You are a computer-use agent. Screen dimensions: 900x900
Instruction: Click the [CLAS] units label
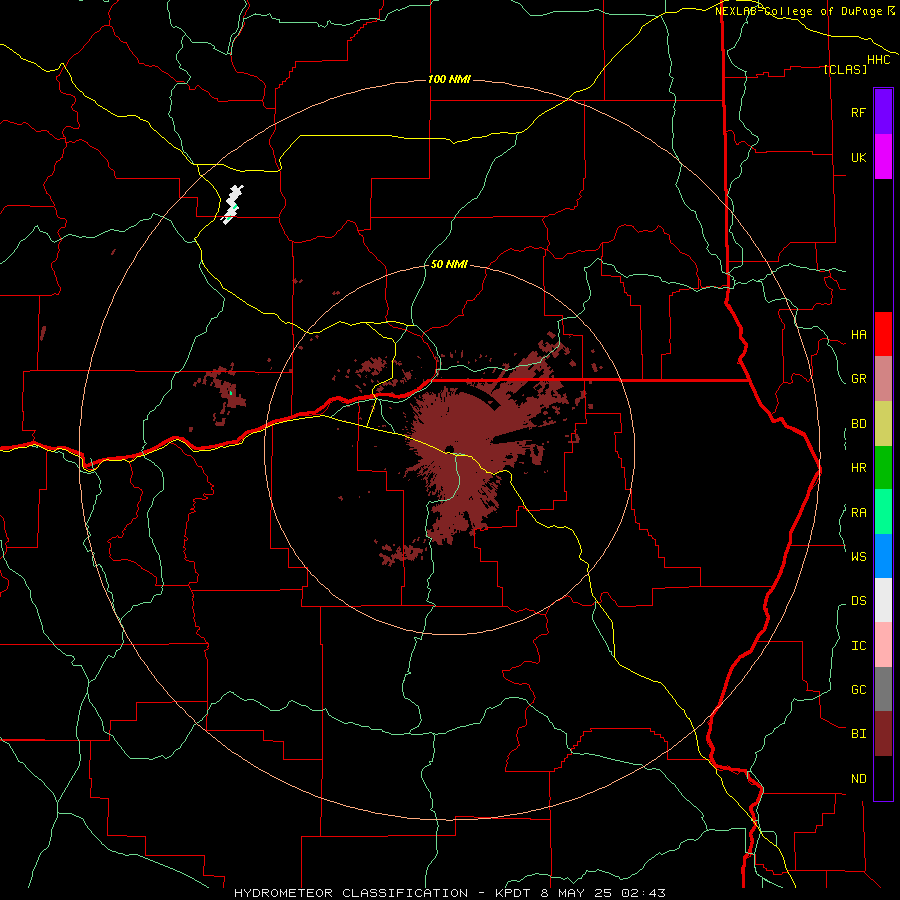point(845,70)
